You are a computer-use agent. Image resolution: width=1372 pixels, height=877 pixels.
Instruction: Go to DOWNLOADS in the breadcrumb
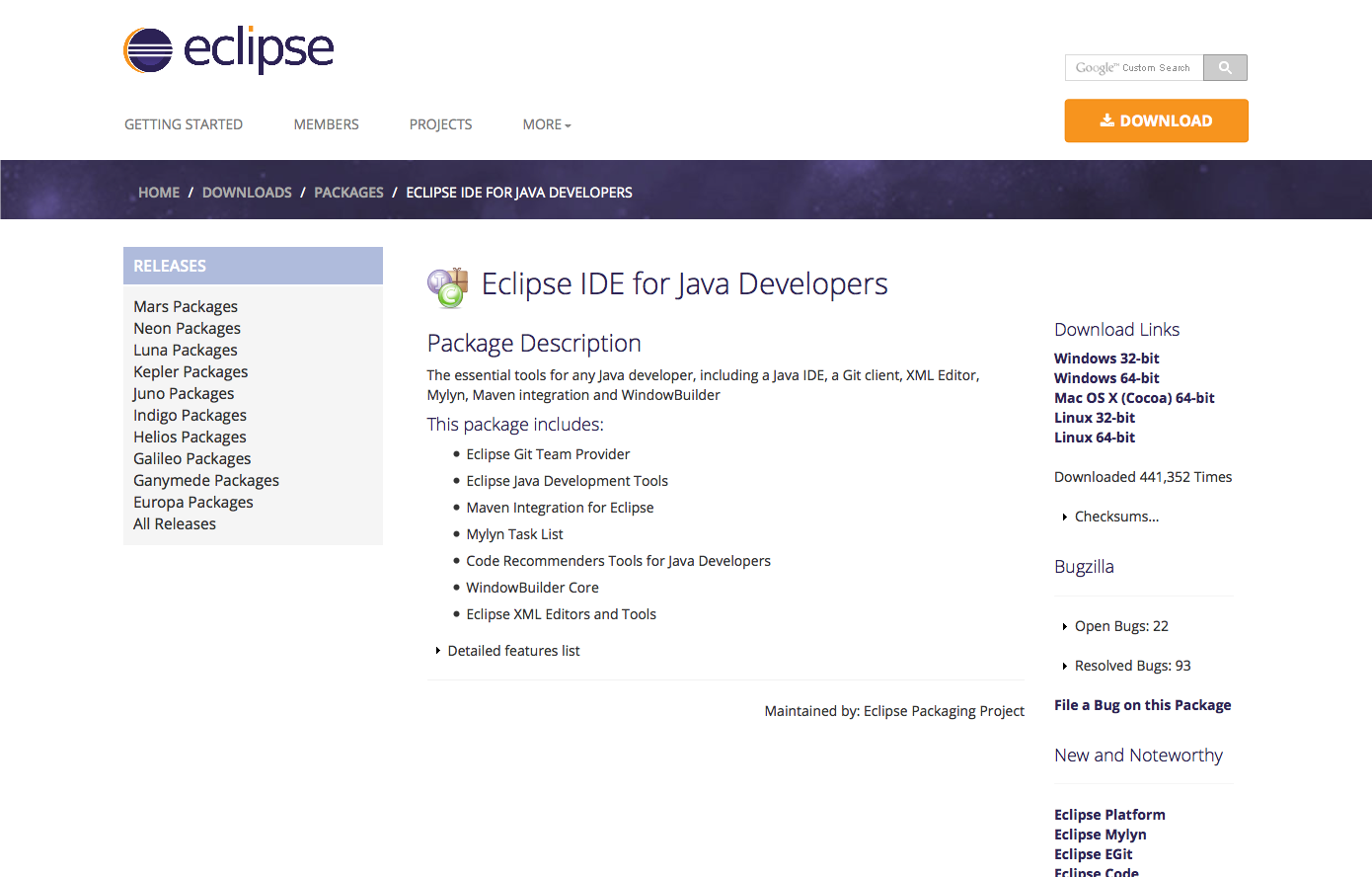coord(247,193)
